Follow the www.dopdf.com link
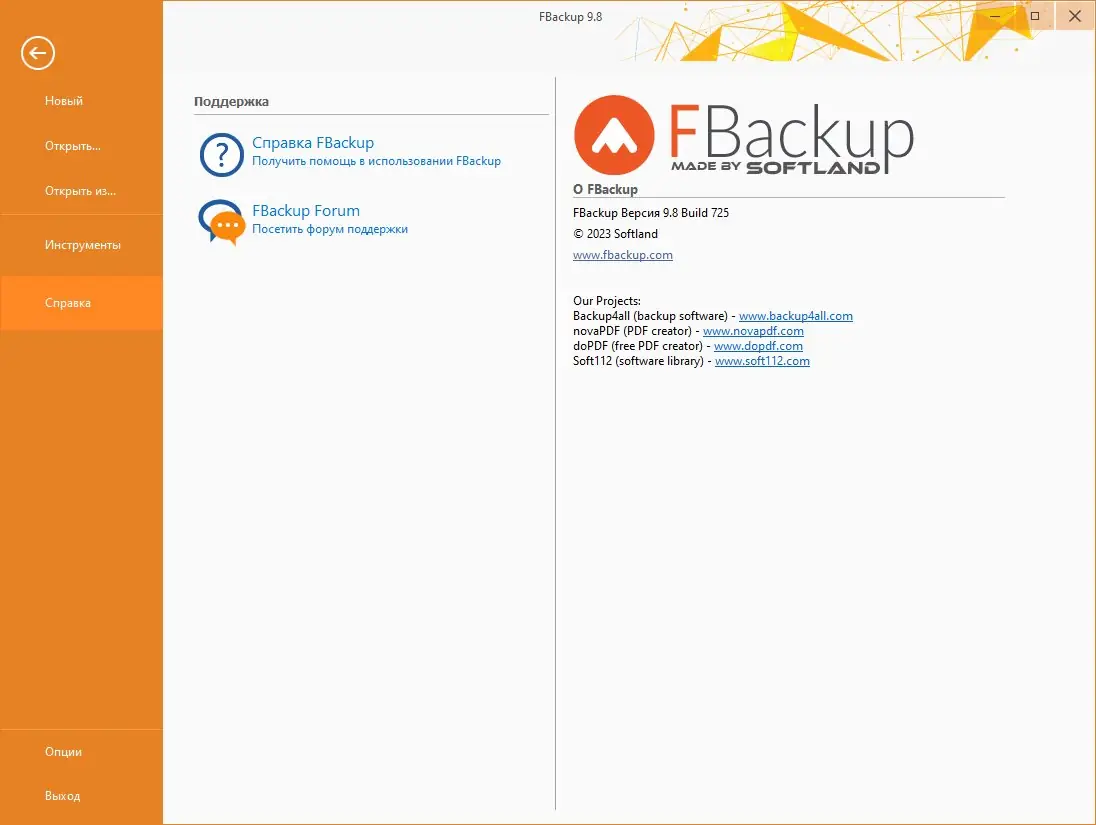This screenshot has width=1096, height=825. click(758, 346)
